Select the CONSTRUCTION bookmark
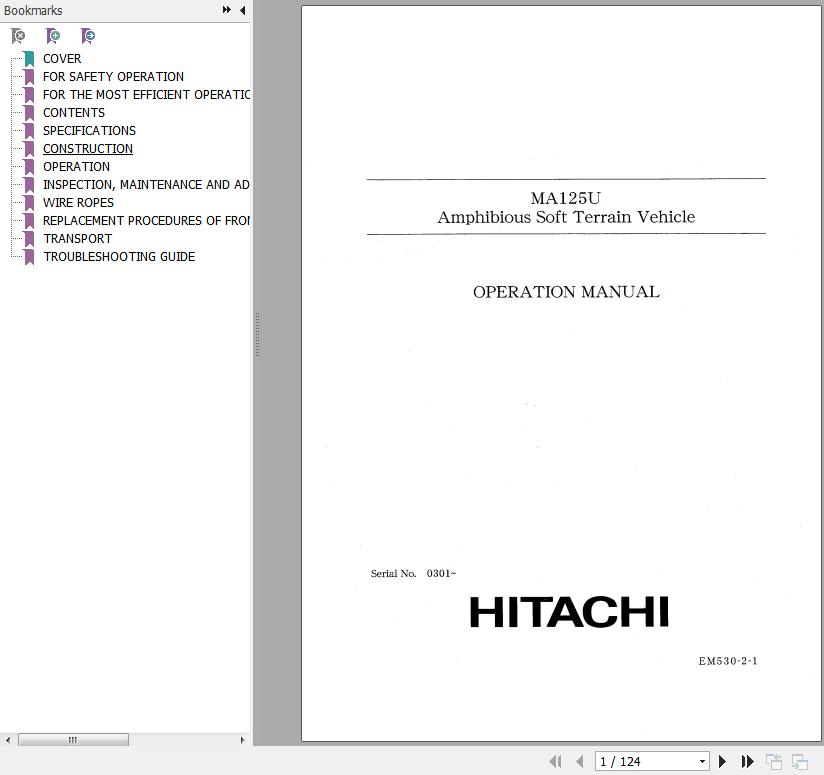The width and height of the screenshot is (824, 775). click(x=88, y=149)
